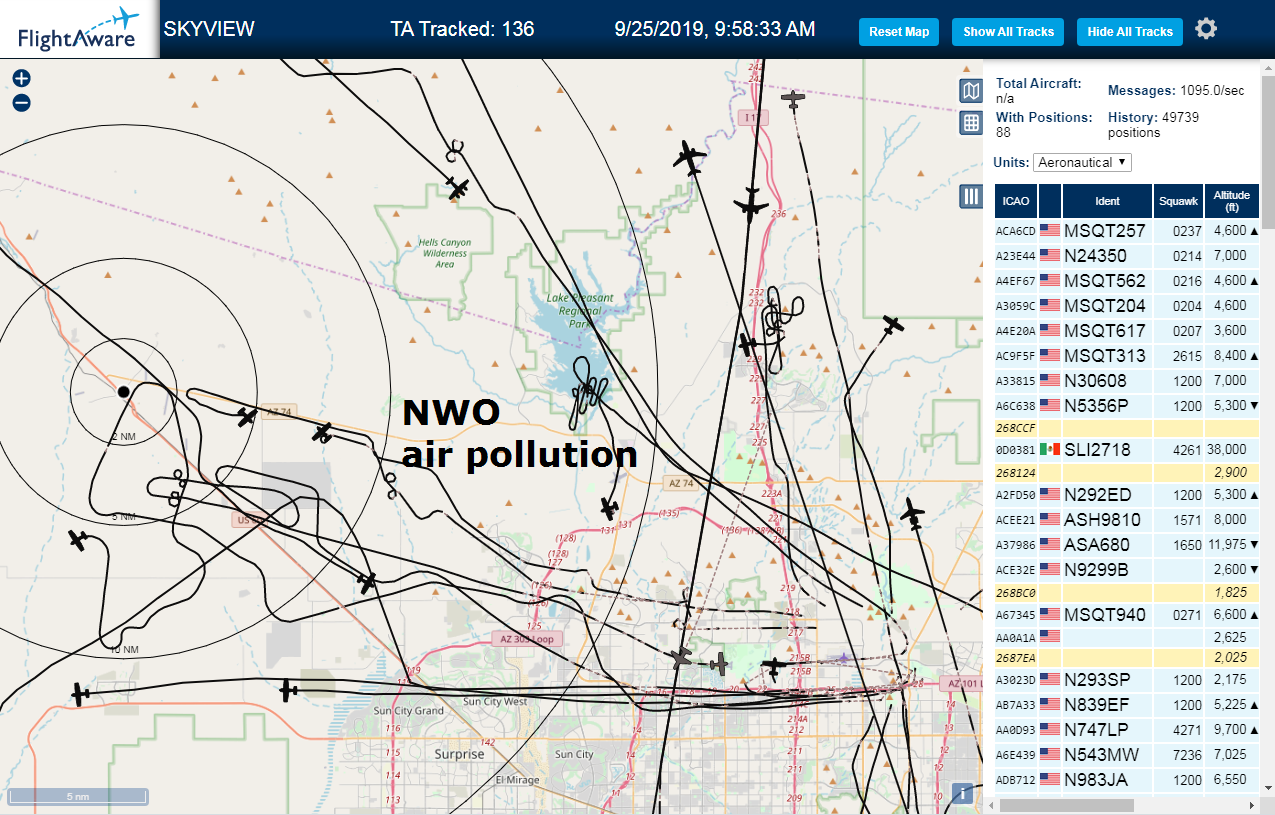Open the Units Aeronautical dropdown

(1082, 162)
